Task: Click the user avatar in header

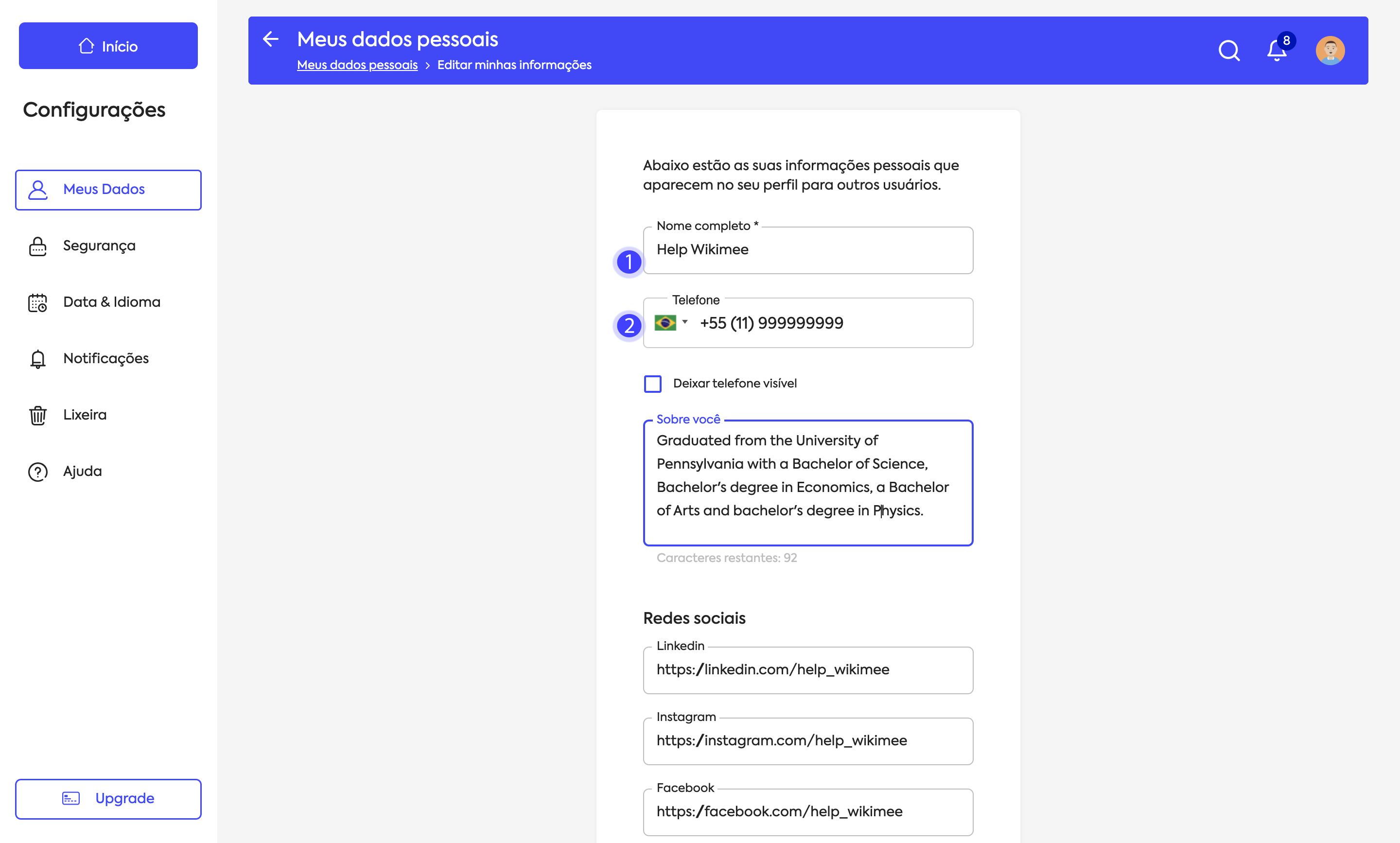Action: (x=1330, y=51)
